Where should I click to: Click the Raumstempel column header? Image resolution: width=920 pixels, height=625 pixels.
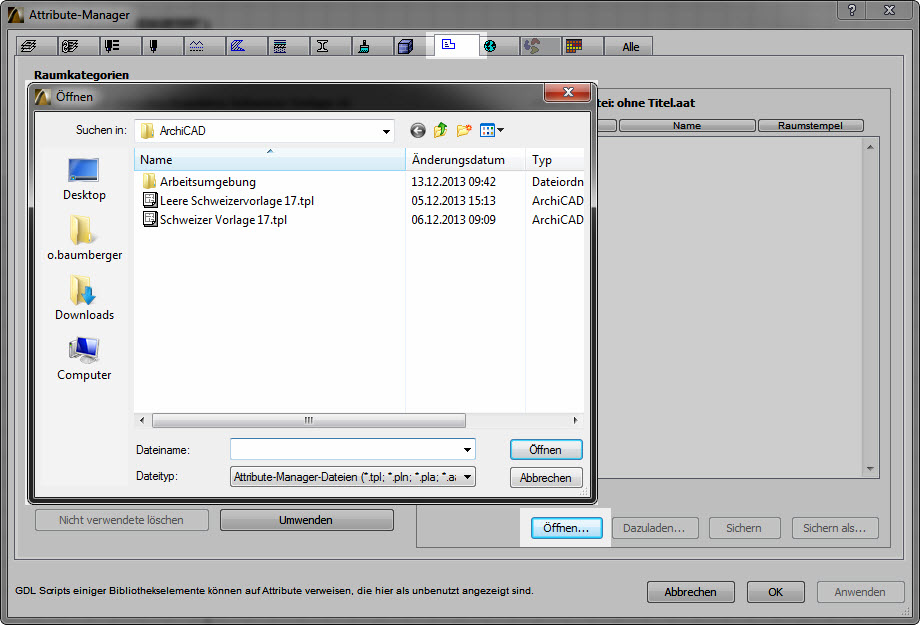coord(810,126)
